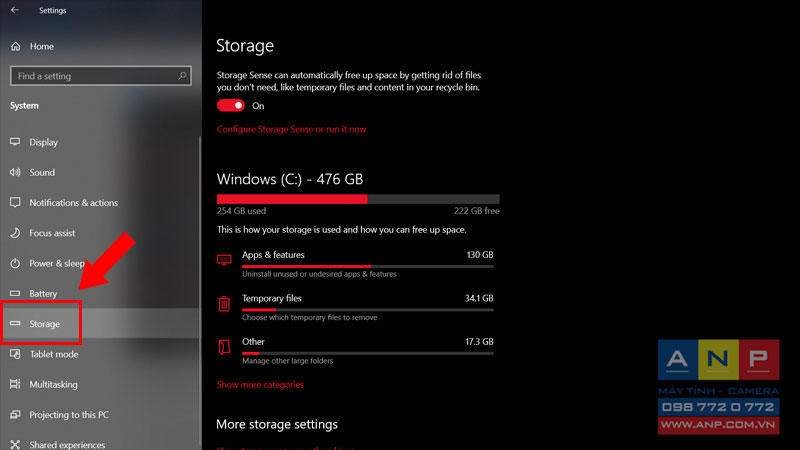The width and height of the screenshot is (800, 450).
Task: Click the Find a setting search field
Action: click(101, 76)
